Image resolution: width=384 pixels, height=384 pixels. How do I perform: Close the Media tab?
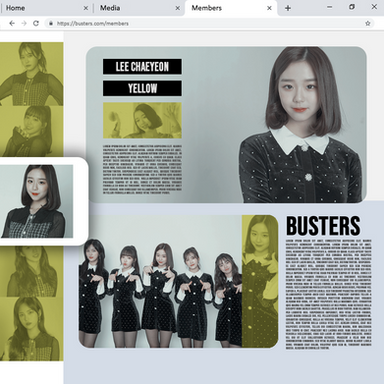[x=178, y=8]
